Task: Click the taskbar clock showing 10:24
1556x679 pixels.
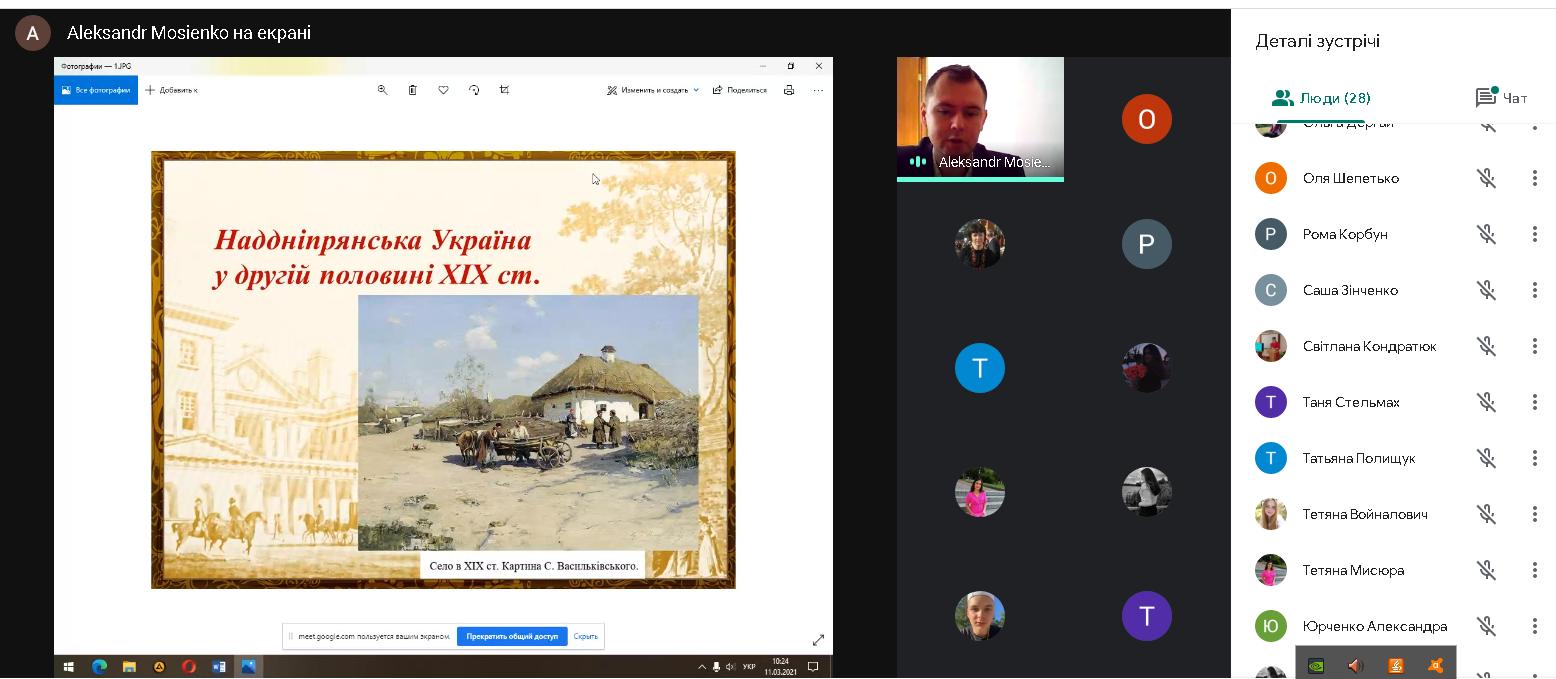Action: (780, 666)
